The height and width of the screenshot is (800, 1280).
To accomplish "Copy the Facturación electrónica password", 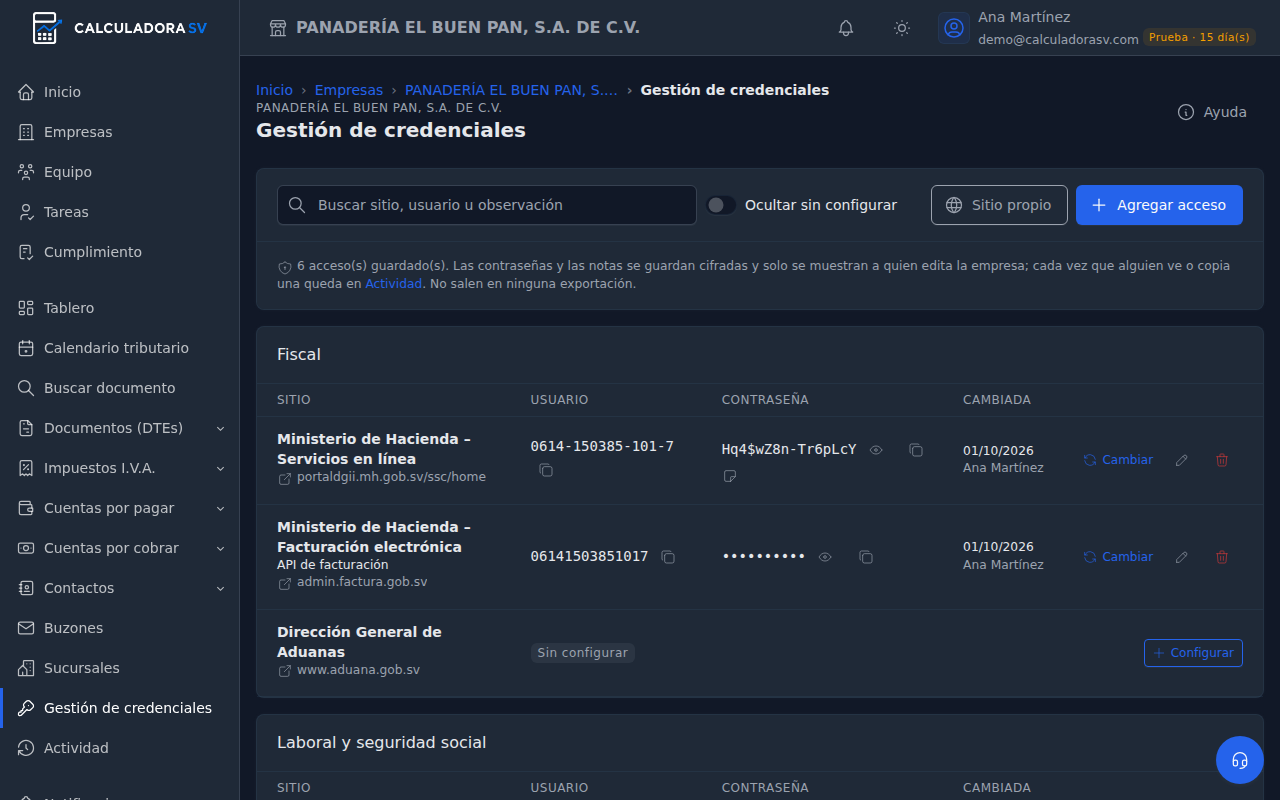I will 866,557.
